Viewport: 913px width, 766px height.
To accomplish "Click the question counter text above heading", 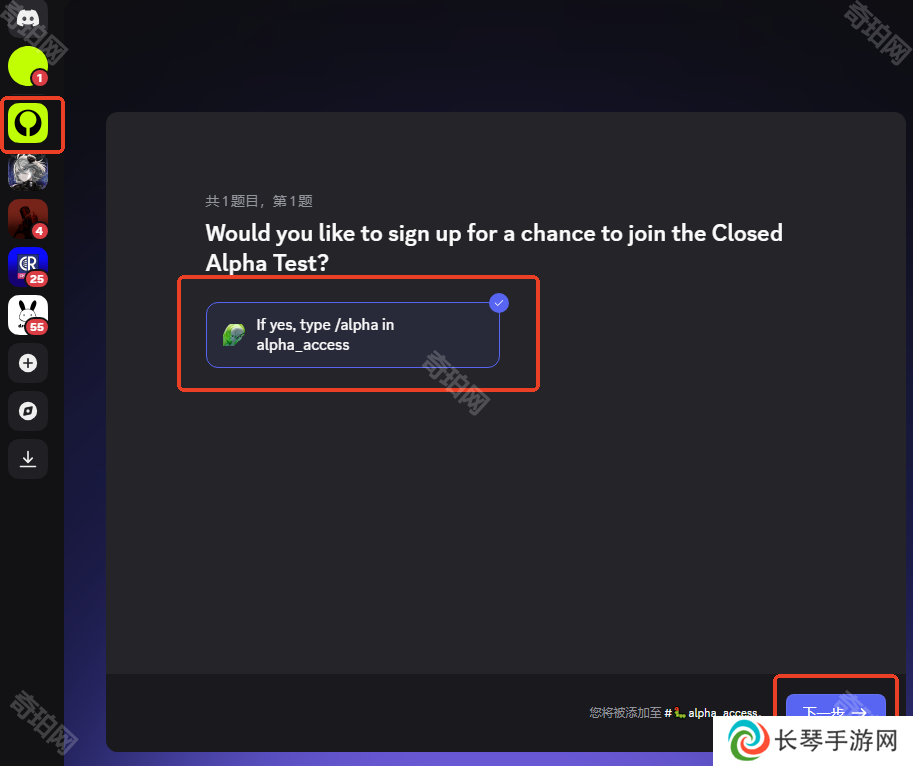I will [x=259, y=201].
